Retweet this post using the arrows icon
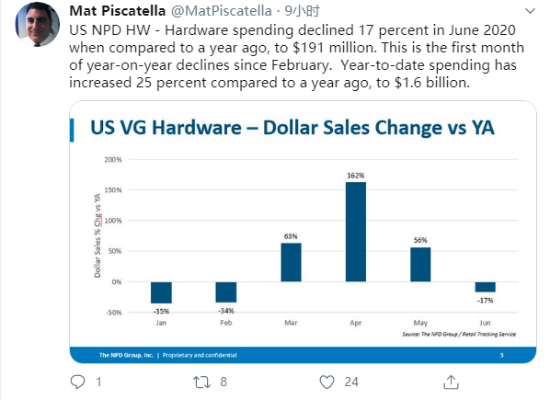 [202, 382]
